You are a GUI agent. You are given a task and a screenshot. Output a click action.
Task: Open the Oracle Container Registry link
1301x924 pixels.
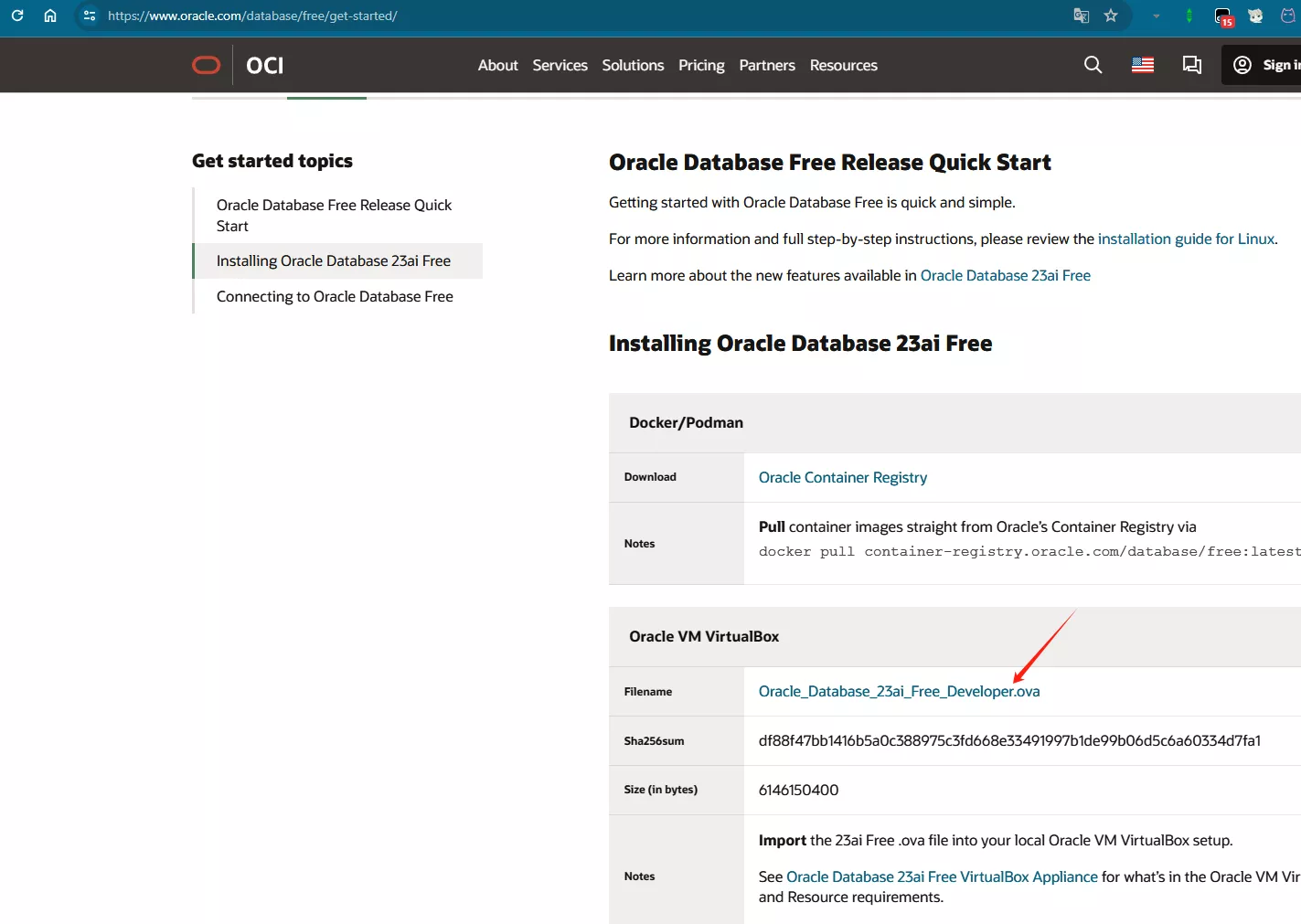click(x=842, y=477)
